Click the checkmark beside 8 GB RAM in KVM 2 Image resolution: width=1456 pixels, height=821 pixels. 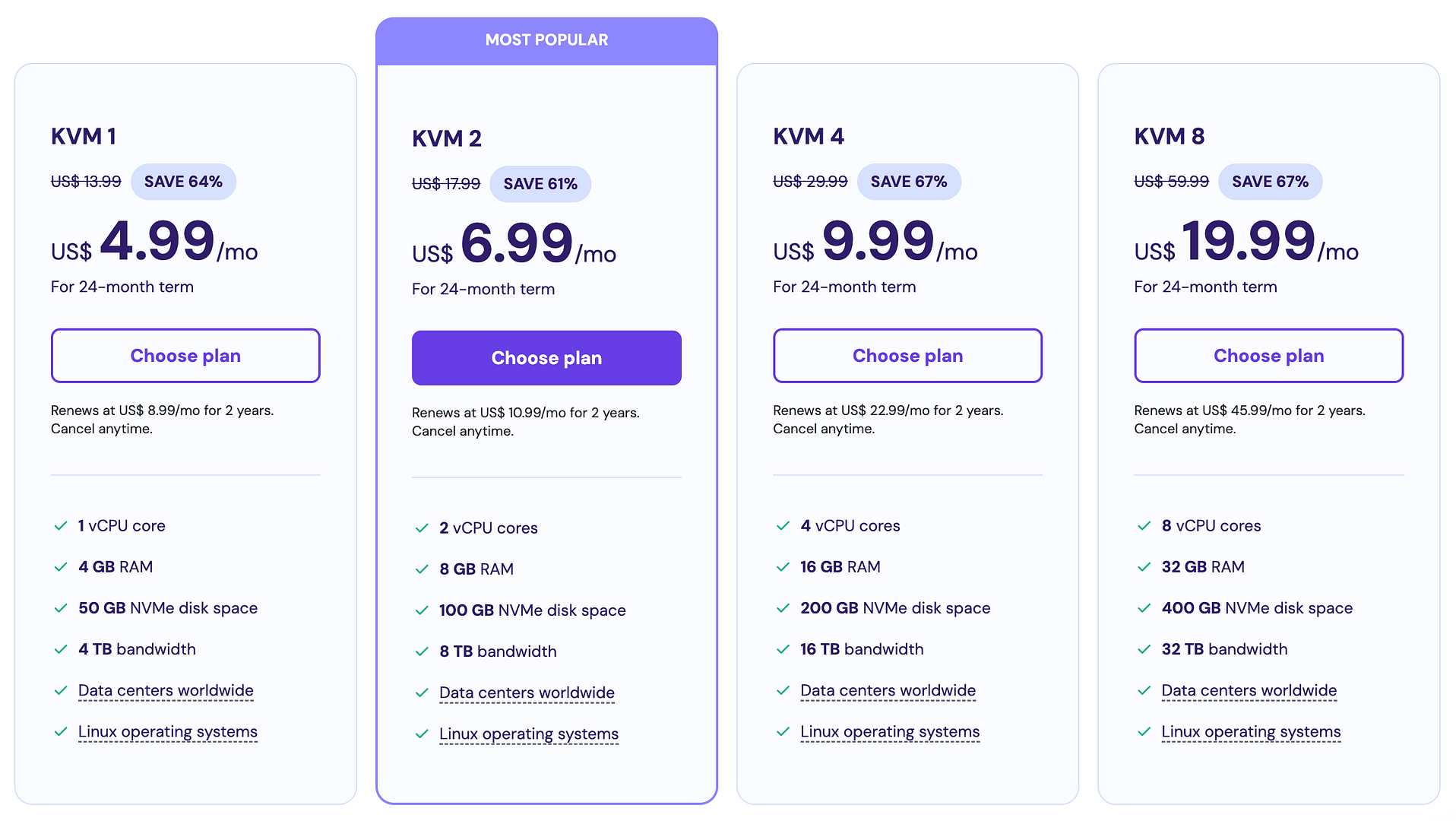421,569
